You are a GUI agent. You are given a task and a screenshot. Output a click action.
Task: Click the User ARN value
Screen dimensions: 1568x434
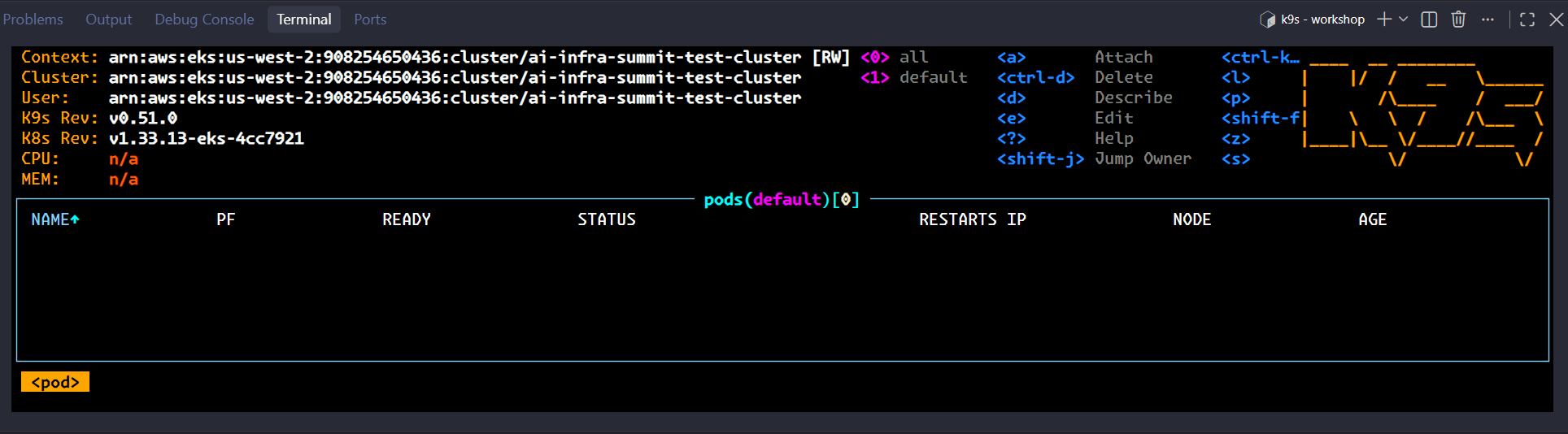click(x=455, y=98)
